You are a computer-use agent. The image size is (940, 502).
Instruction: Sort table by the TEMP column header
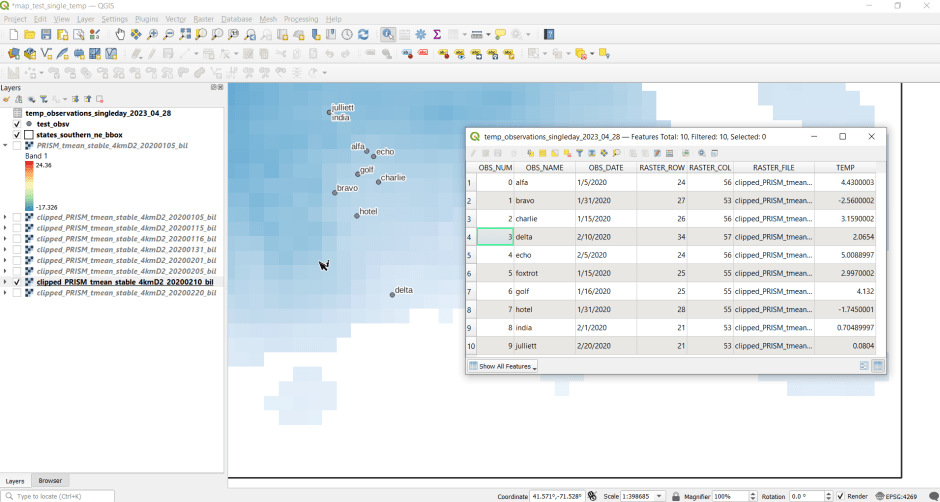[x=845, y=168]
